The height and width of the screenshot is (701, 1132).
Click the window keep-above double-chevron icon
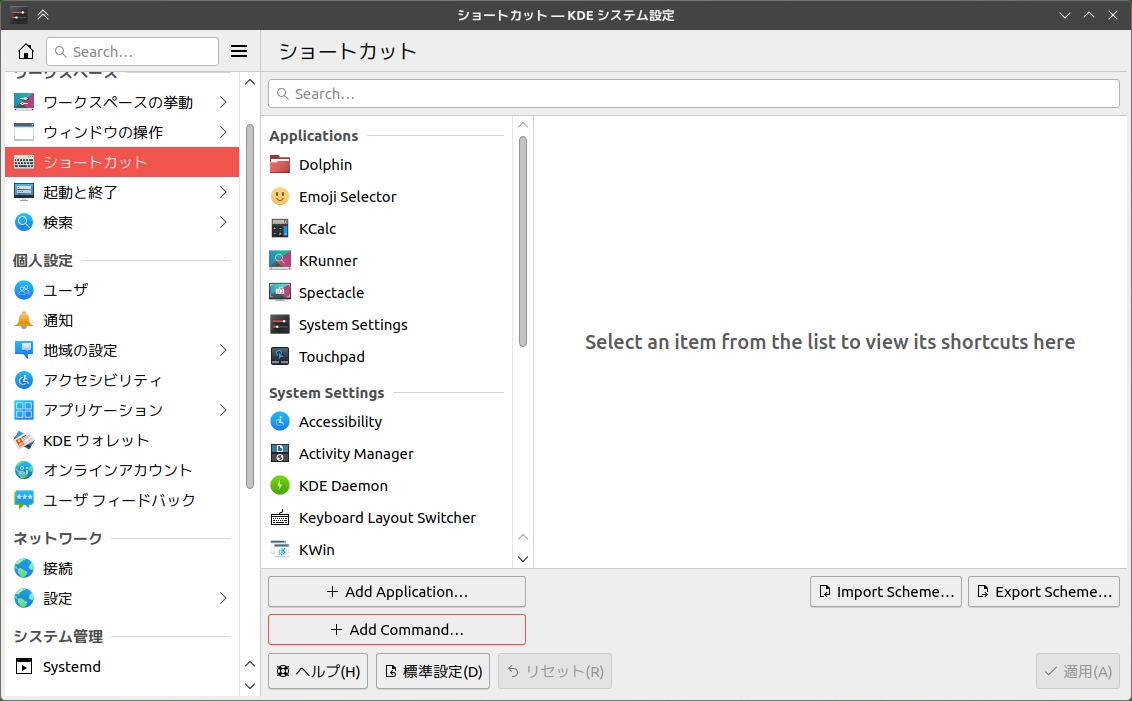point(43,14)
